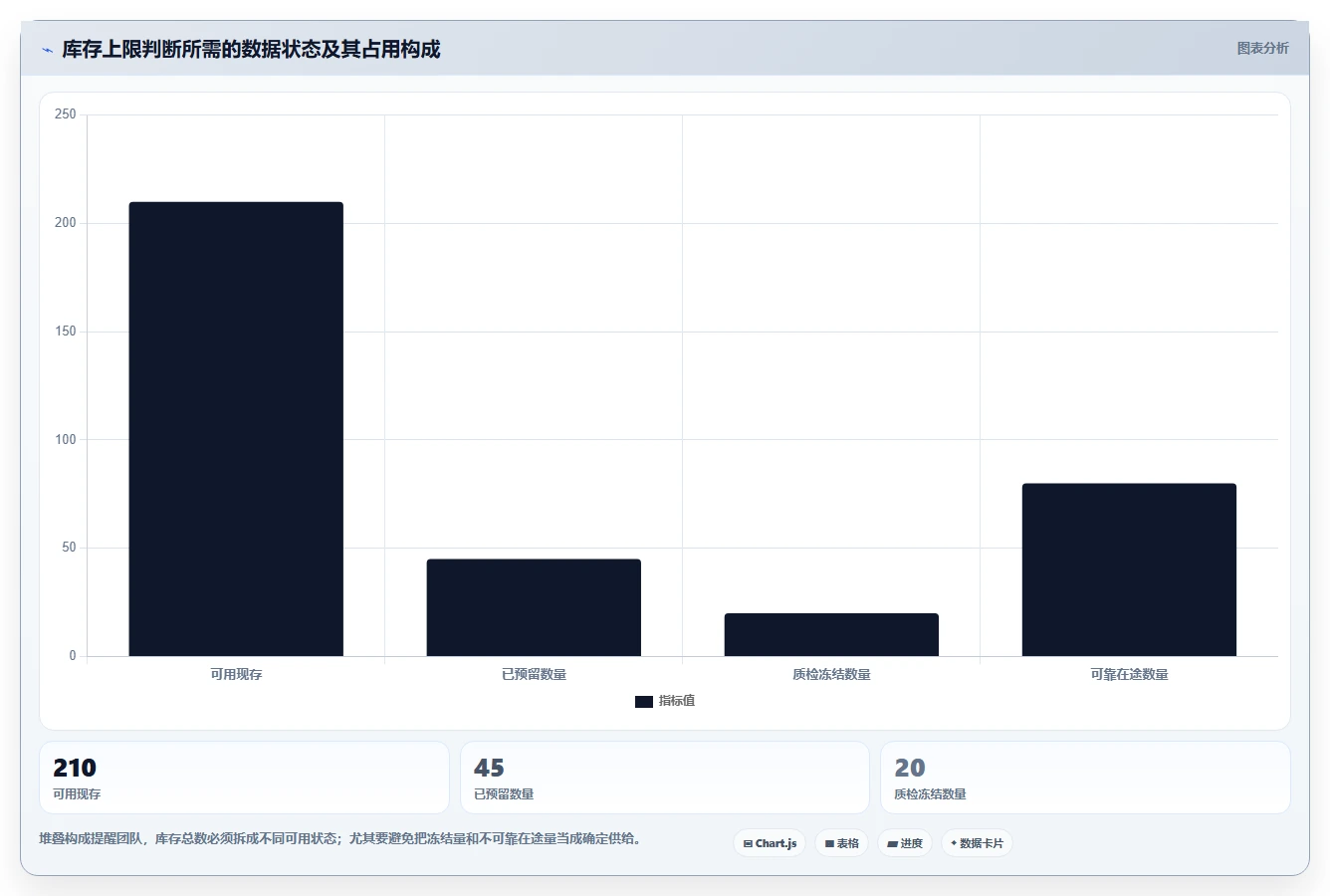
Task: Open the 210 可用现存 data card
Action: pos(244,778)
